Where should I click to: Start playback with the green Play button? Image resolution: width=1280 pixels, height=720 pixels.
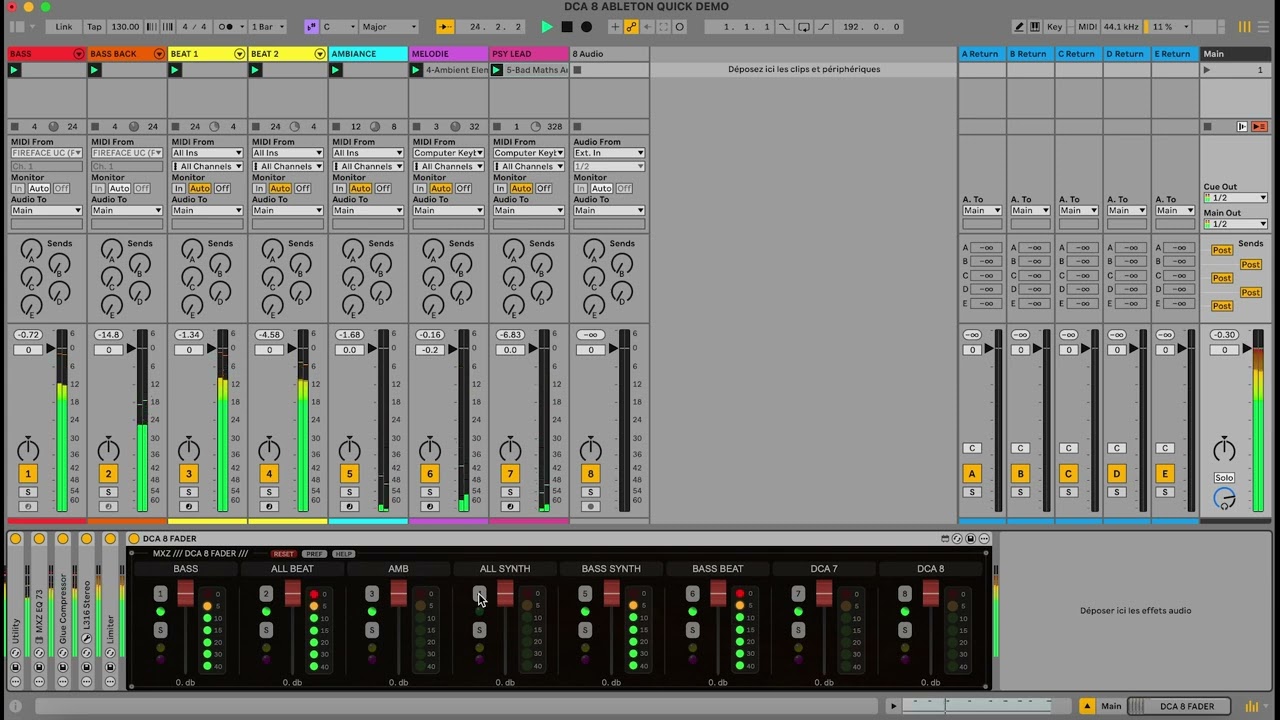546,27
